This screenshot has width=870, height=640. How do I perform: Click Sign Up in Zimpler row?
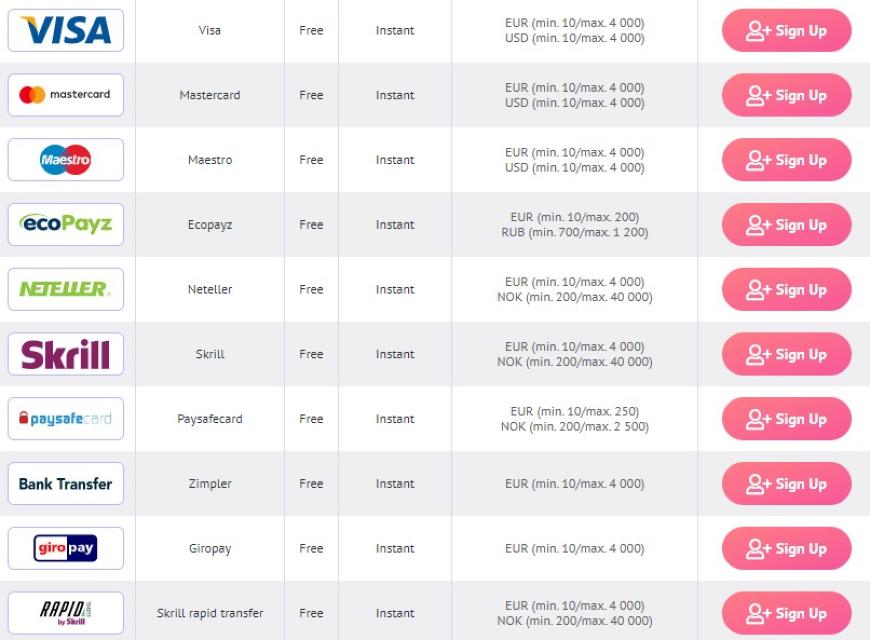(x=786, y=483)
